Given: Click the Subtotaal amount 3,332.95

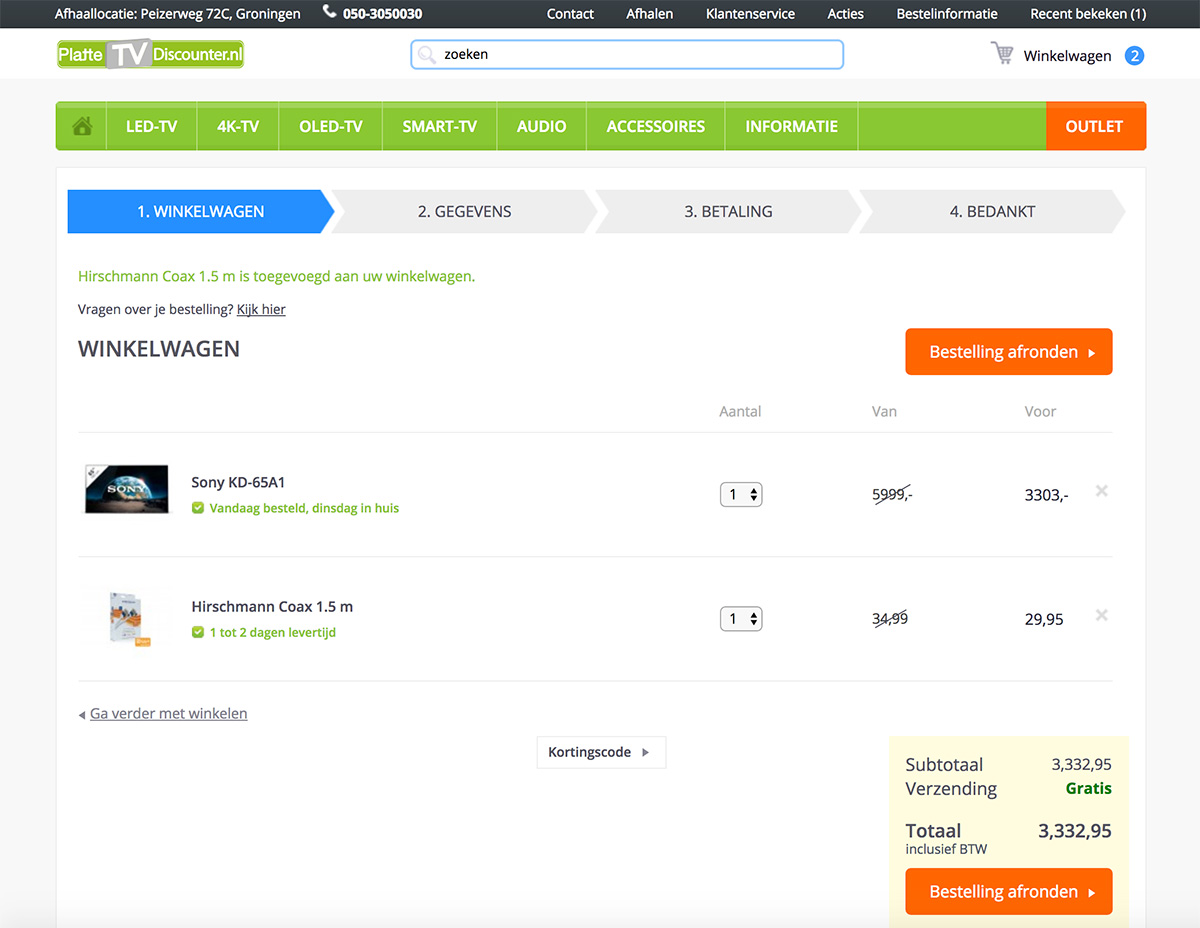Looking at the screenshot, I should [1081, 764].
